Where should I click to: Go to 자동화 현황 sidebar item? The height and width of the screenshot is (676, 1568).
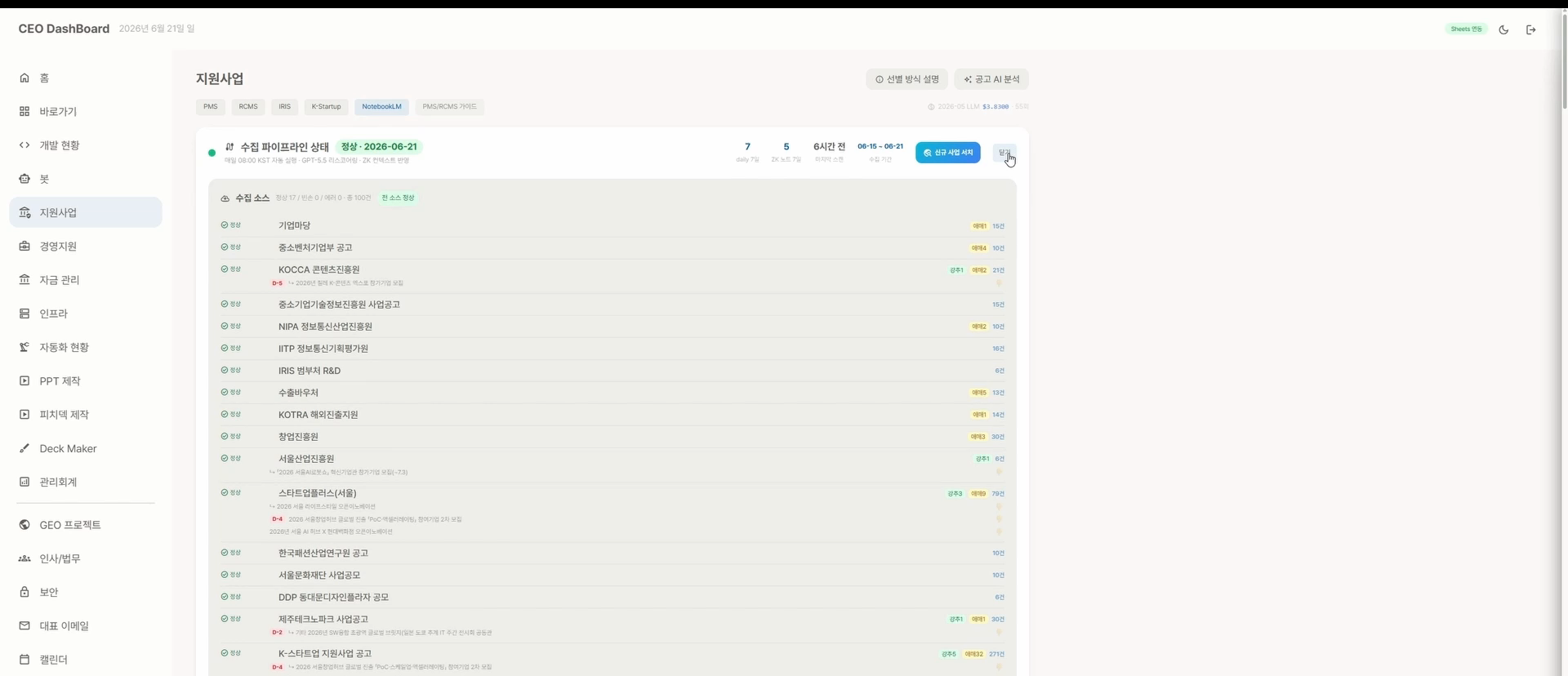pyautogui.click(x=86, y=347)
